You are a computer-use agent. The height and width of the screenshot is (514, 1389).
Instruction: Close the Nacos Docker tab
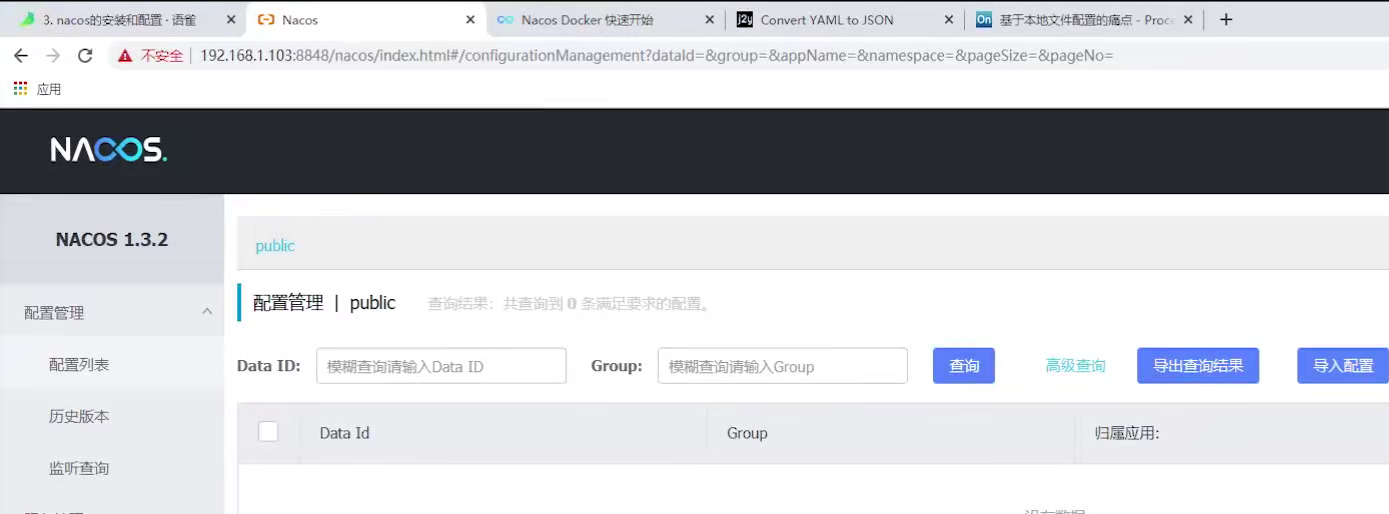click(710, 20)
